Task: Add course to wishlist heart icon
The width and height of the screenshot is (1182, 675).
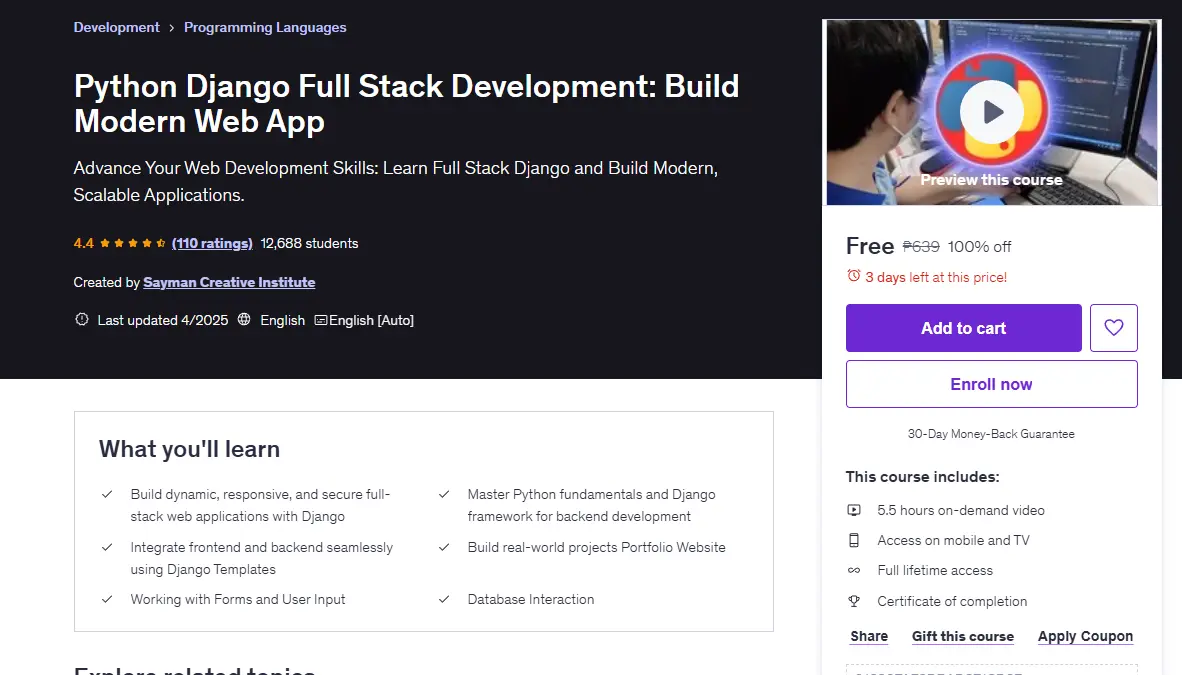Action: point(1113,327)
